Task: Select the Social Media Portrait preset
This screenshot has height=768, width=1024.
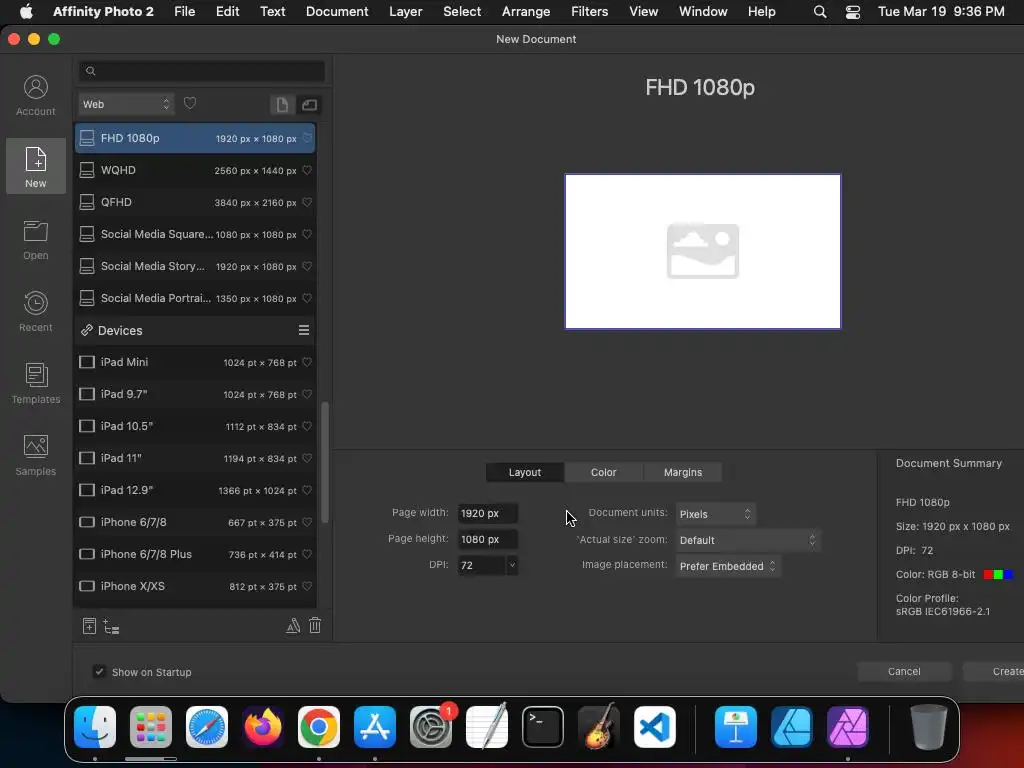Action: pos(195,298)
